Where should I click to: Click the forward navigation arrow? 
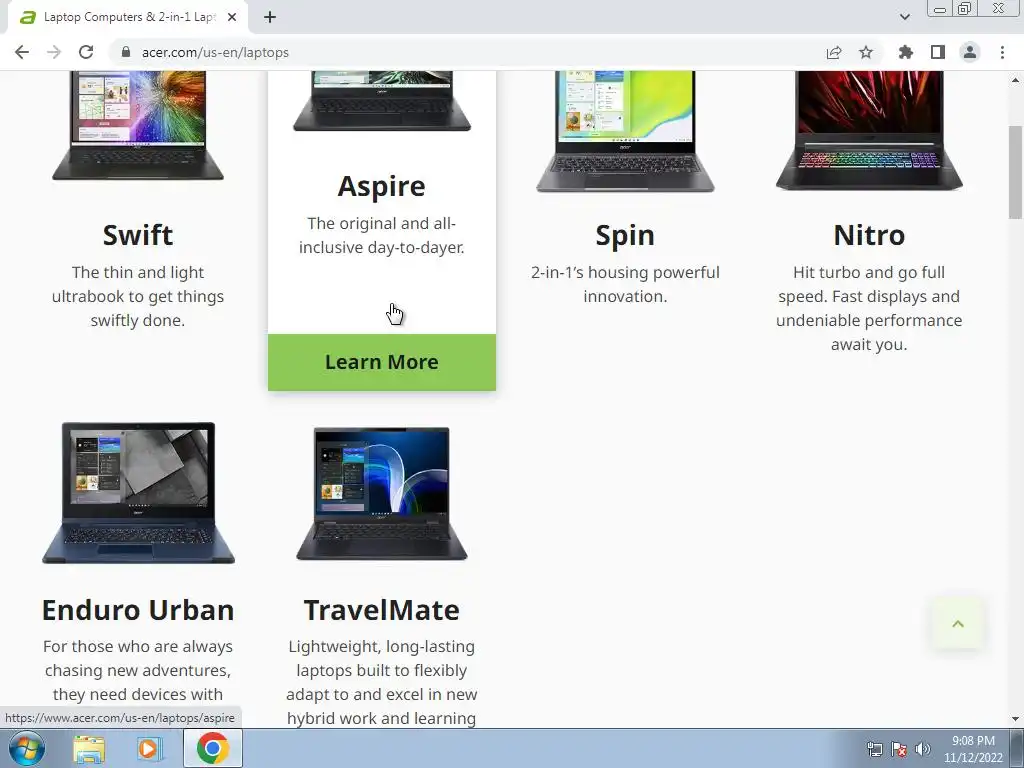click(x=54, y=52)
